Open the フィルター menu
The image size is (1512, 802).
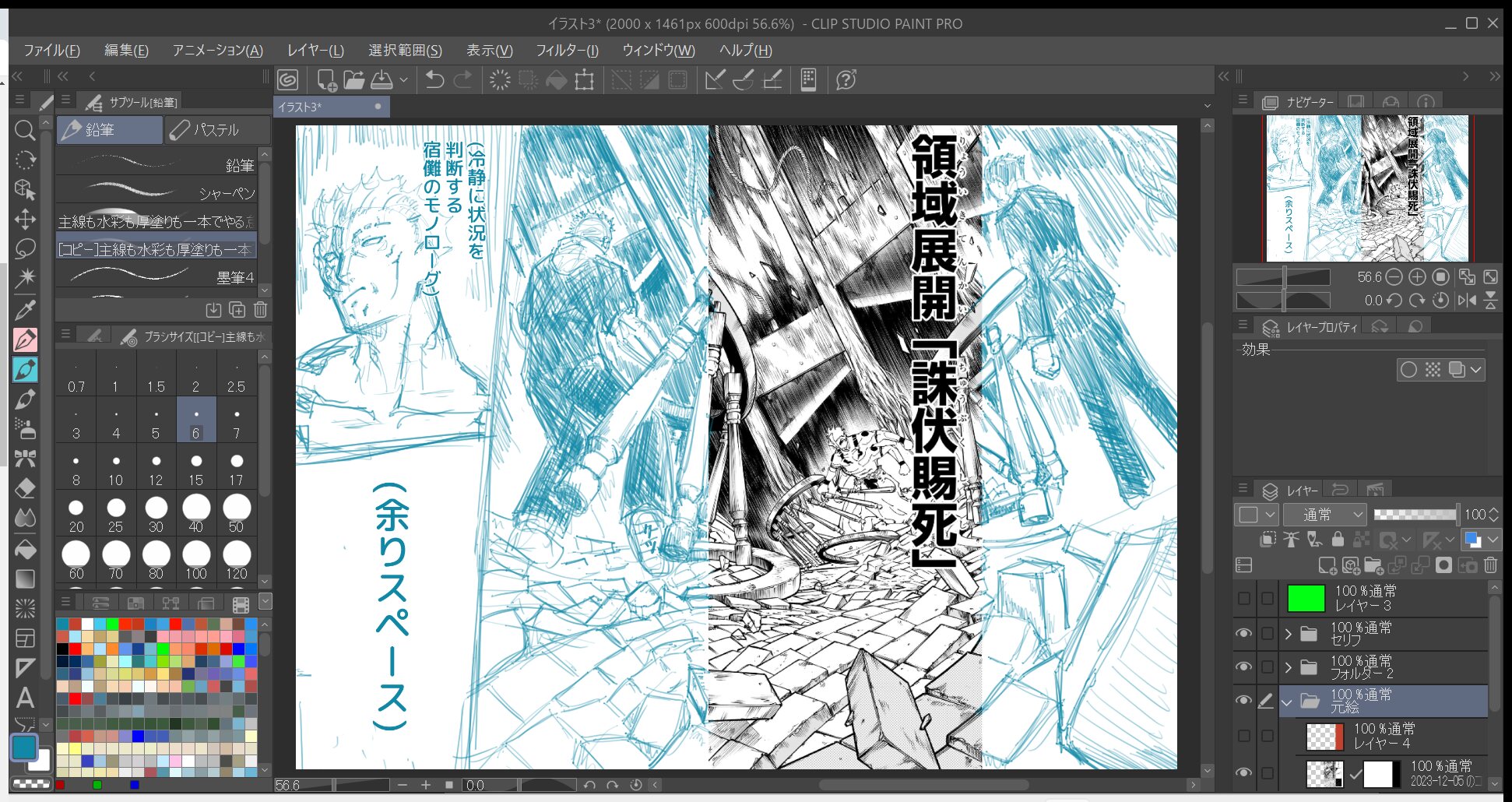pos(566,51)
